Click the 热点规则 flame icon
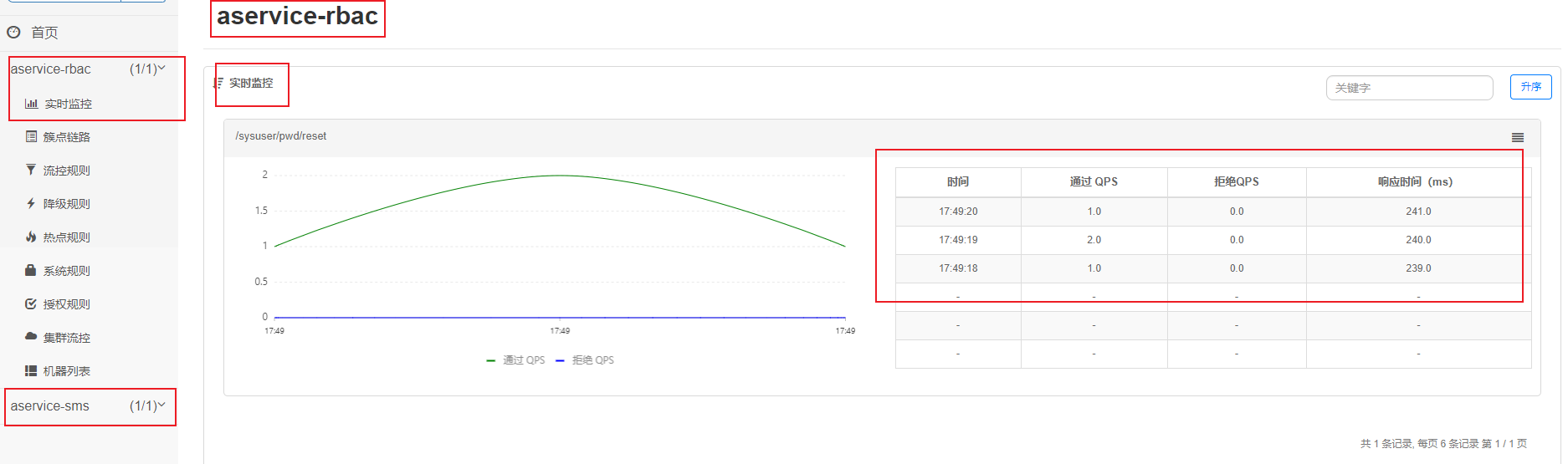The width and height of the screenshot is (1568, 464). pos(31,237)
